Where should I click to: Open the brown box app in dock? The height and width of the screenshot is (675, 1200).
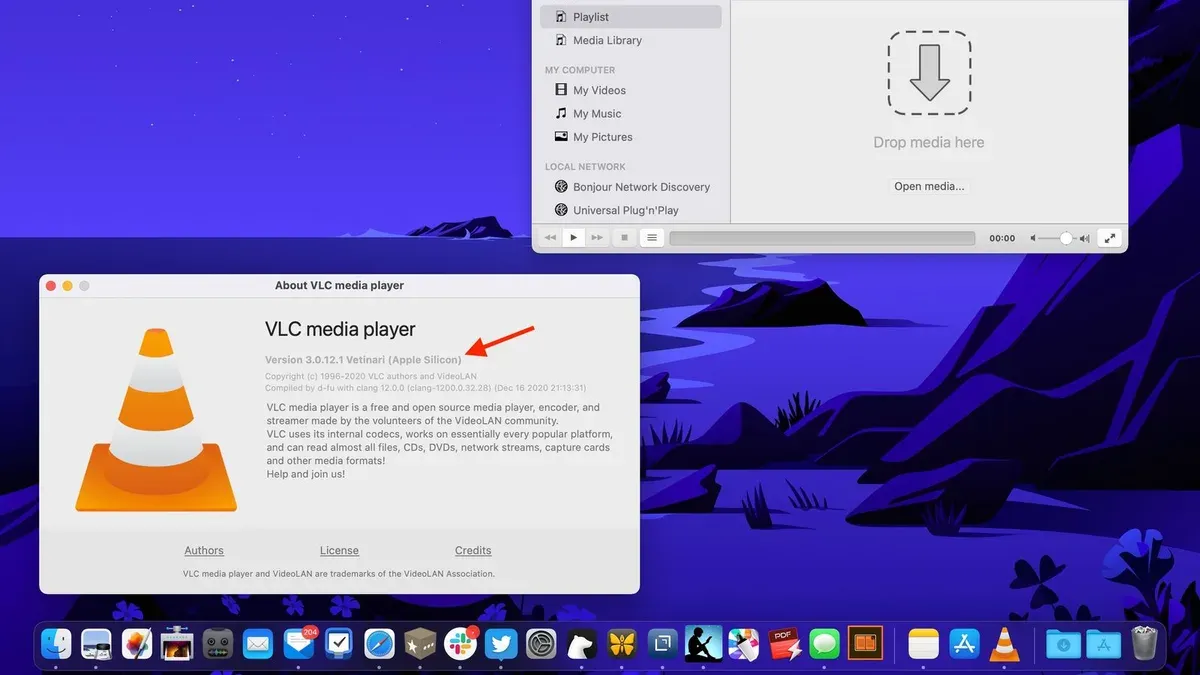coord(420,645)
